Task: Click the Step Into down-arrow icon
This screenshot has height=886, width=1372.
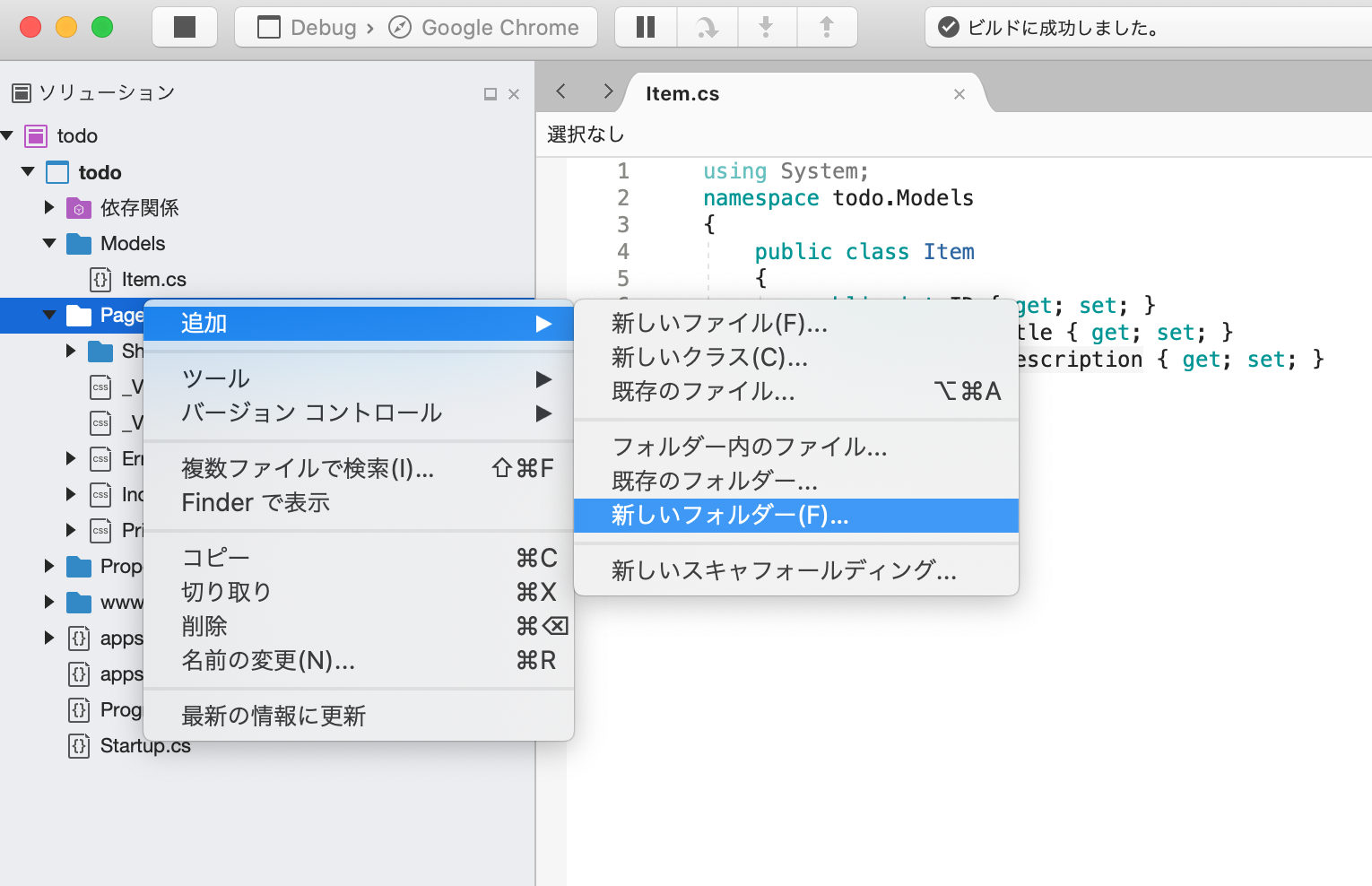Action: [x=767, y=27]
